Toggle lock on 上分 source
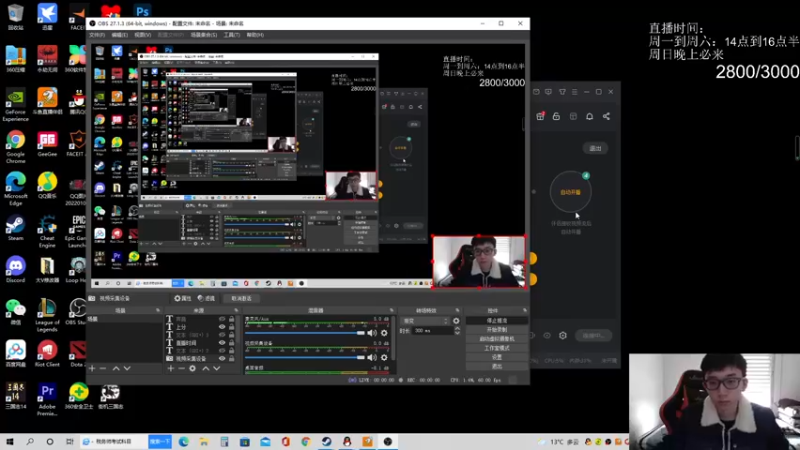 pyautogui.click(x=232, y=327)
